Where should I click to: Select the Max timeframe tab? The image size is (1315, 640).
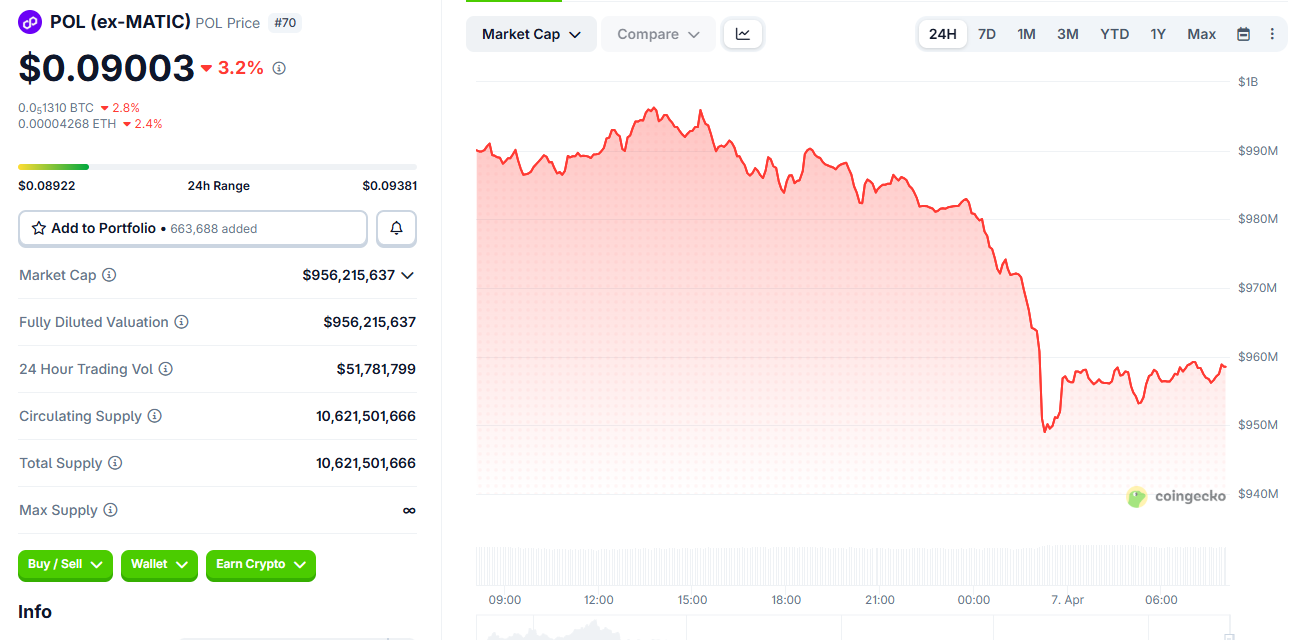point(1200,33)
